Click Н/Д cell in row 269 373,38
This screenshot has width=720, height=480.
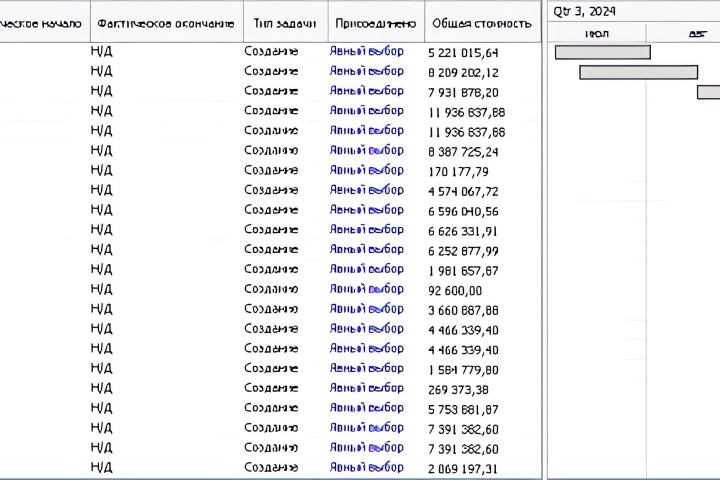(x=101, y=388)
